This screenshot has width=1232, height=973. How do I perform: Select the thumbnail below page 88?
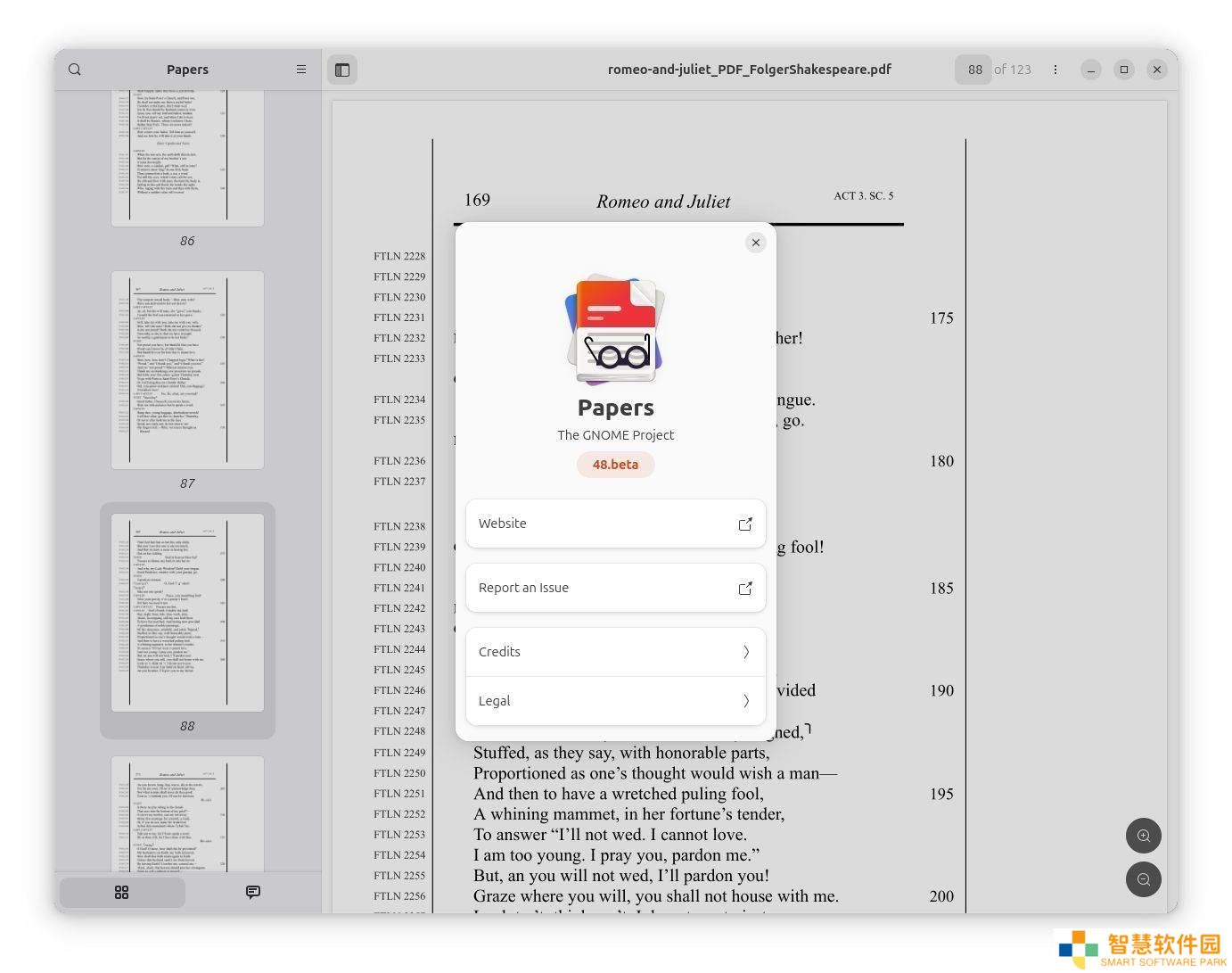coord(187,813)
